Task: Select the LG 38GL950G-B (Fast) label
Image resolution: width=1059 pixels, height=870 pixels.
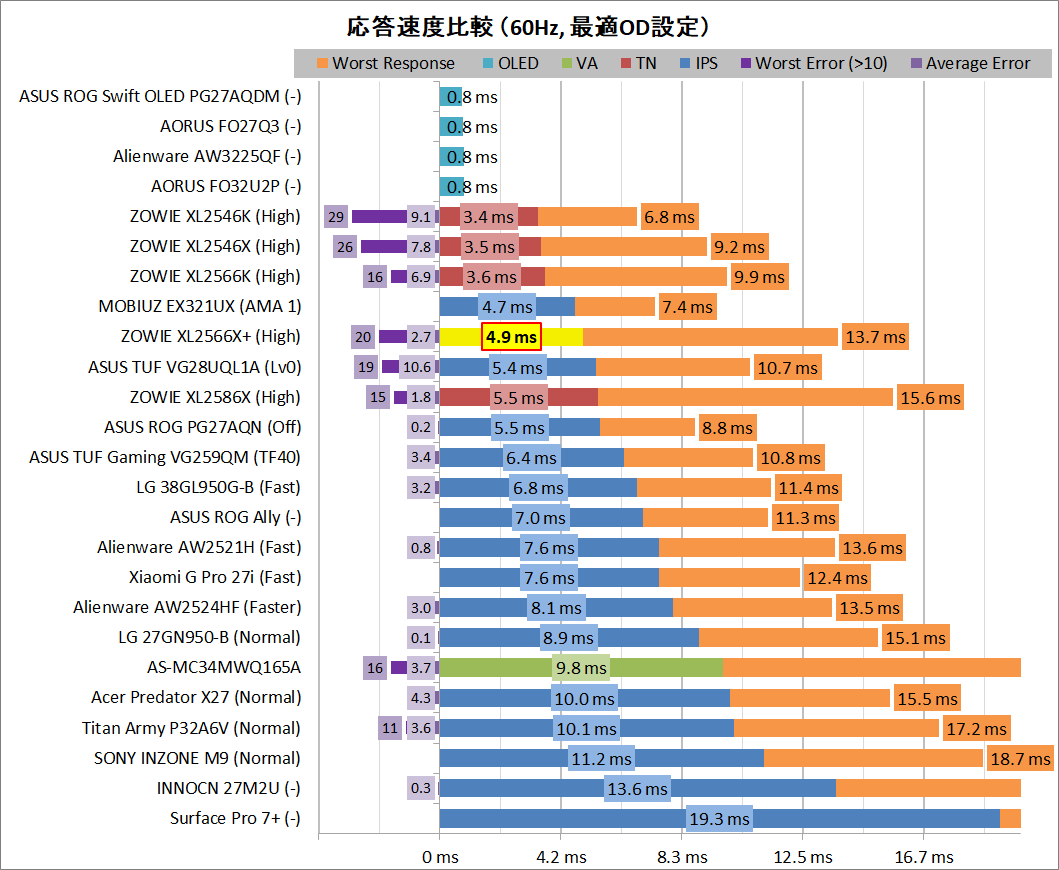Action: point(219,488)
